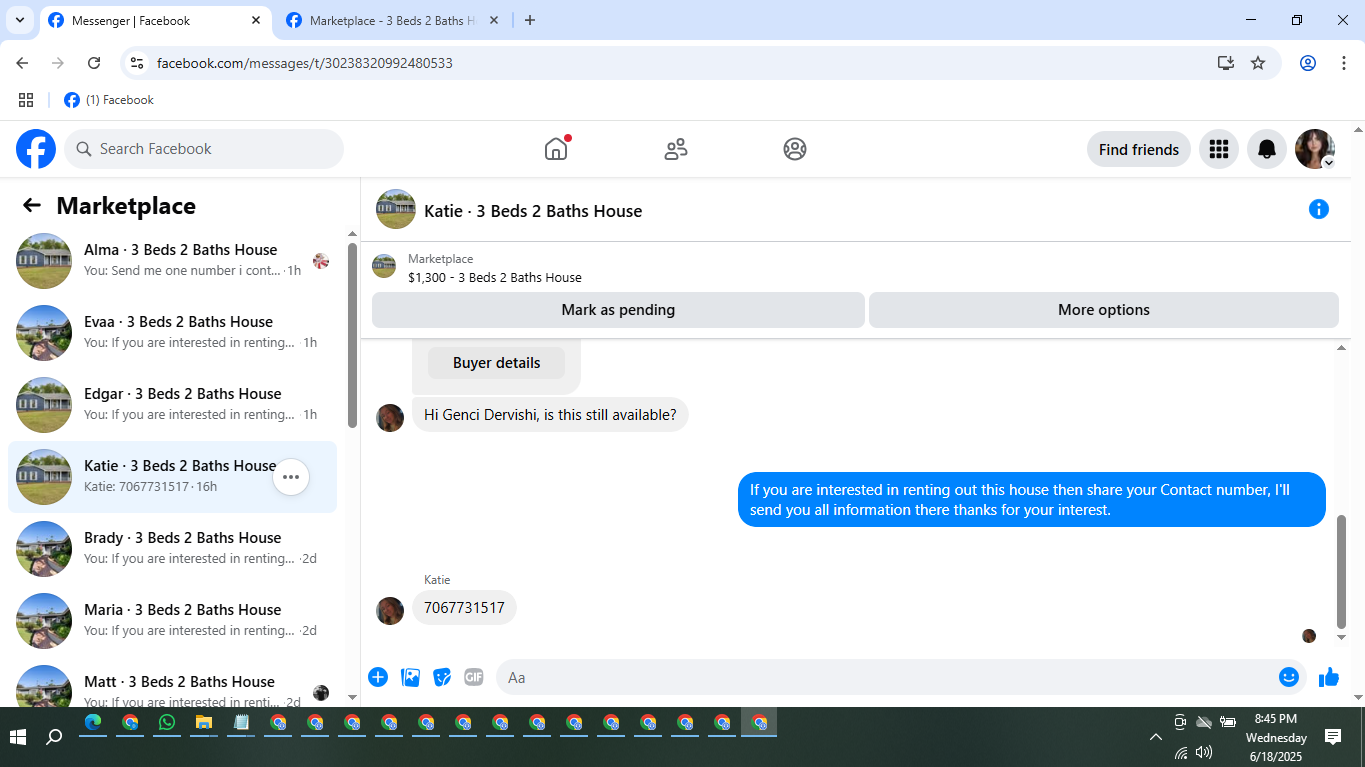Click the Find friends button
Image resolution: width=1365 pixels, height=767 pixels.
pos(1139,150)
